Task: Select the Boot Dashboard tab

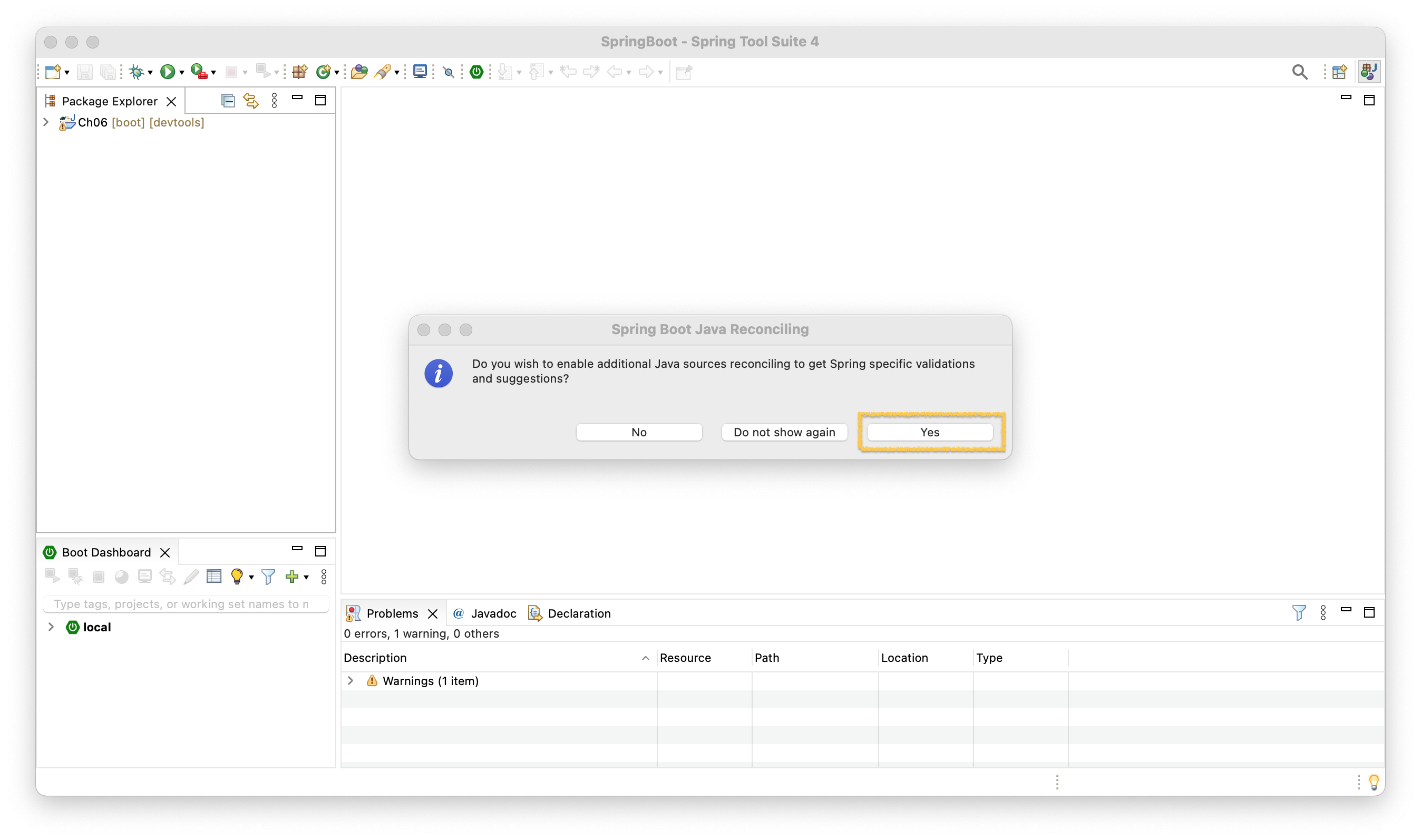Action: coord(106,552)
